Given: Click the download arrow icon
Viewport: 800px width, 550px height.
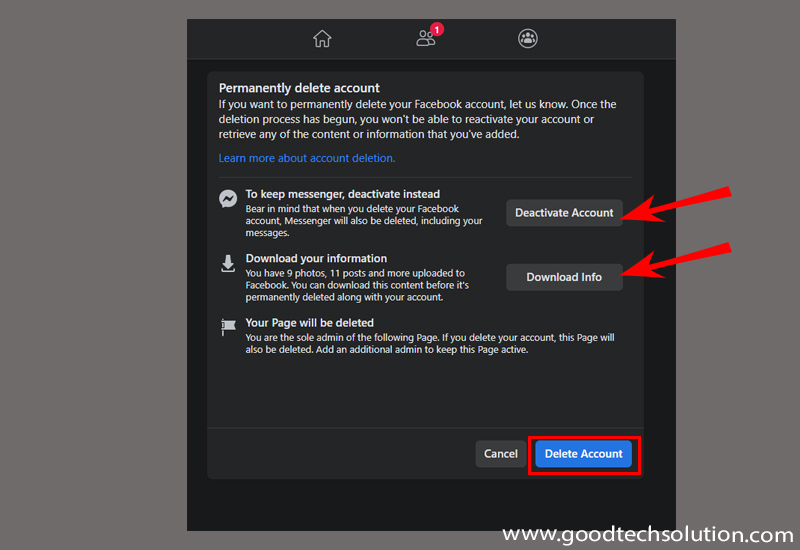Looking at the screenshot, I should [228, 264].
